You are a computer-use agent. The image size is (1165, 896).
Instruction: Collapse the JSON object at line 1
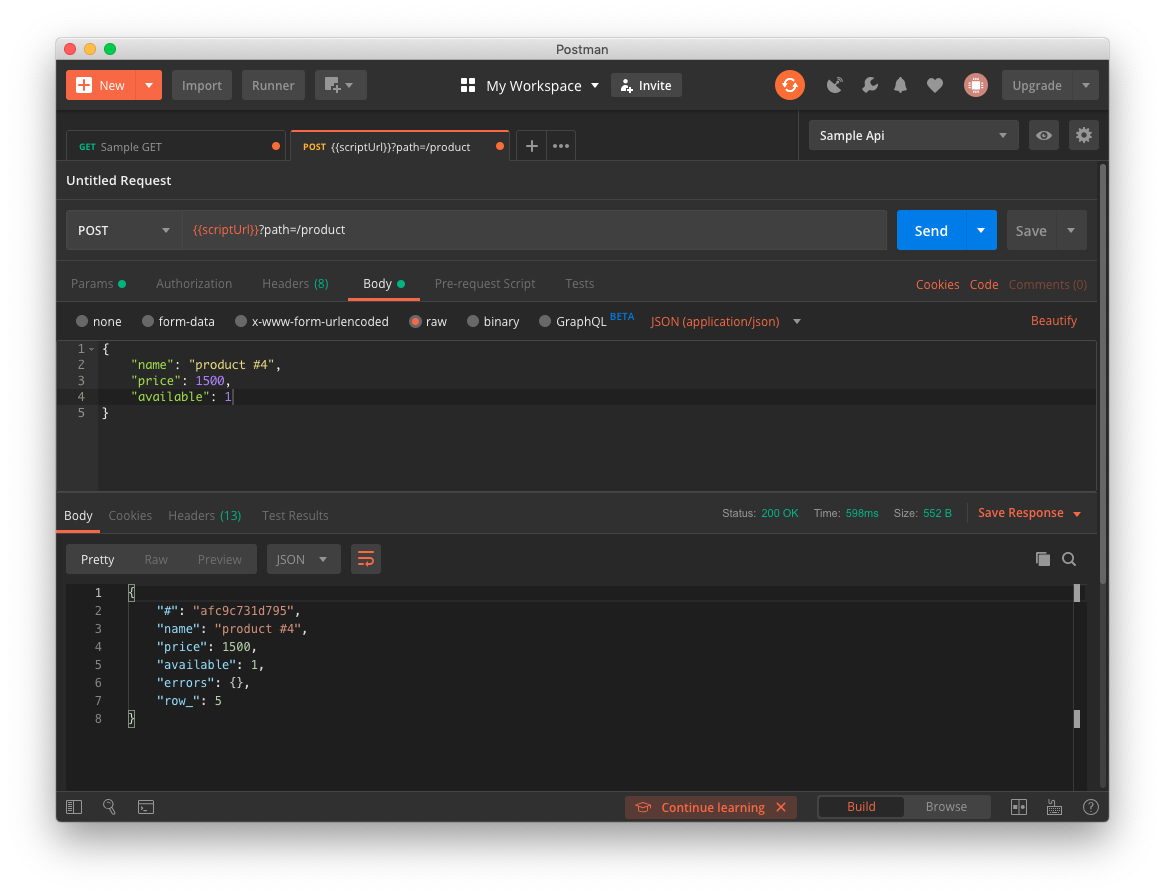point(91,349)
